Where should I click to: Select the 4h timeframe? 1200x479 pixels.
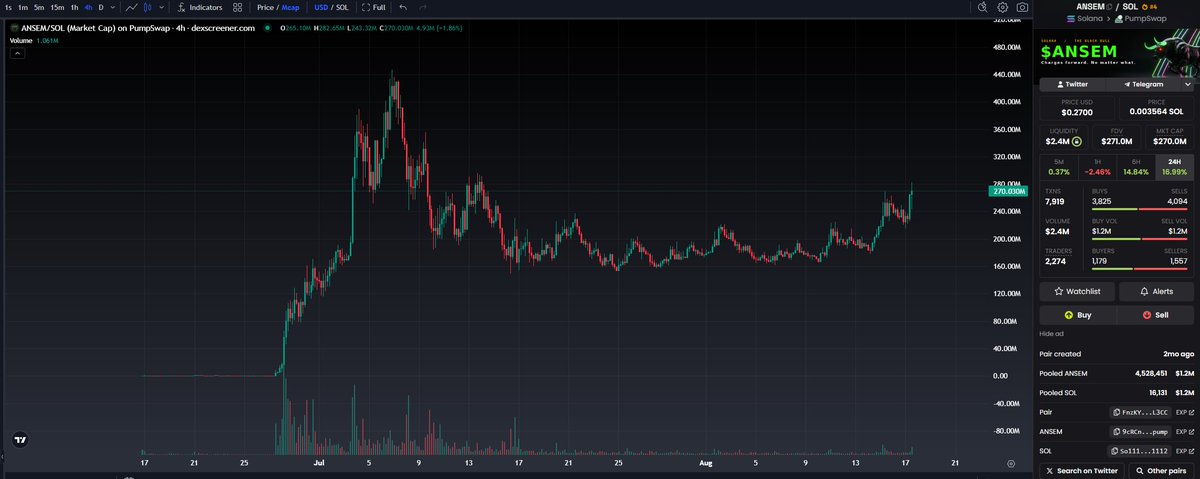[88, 7]
